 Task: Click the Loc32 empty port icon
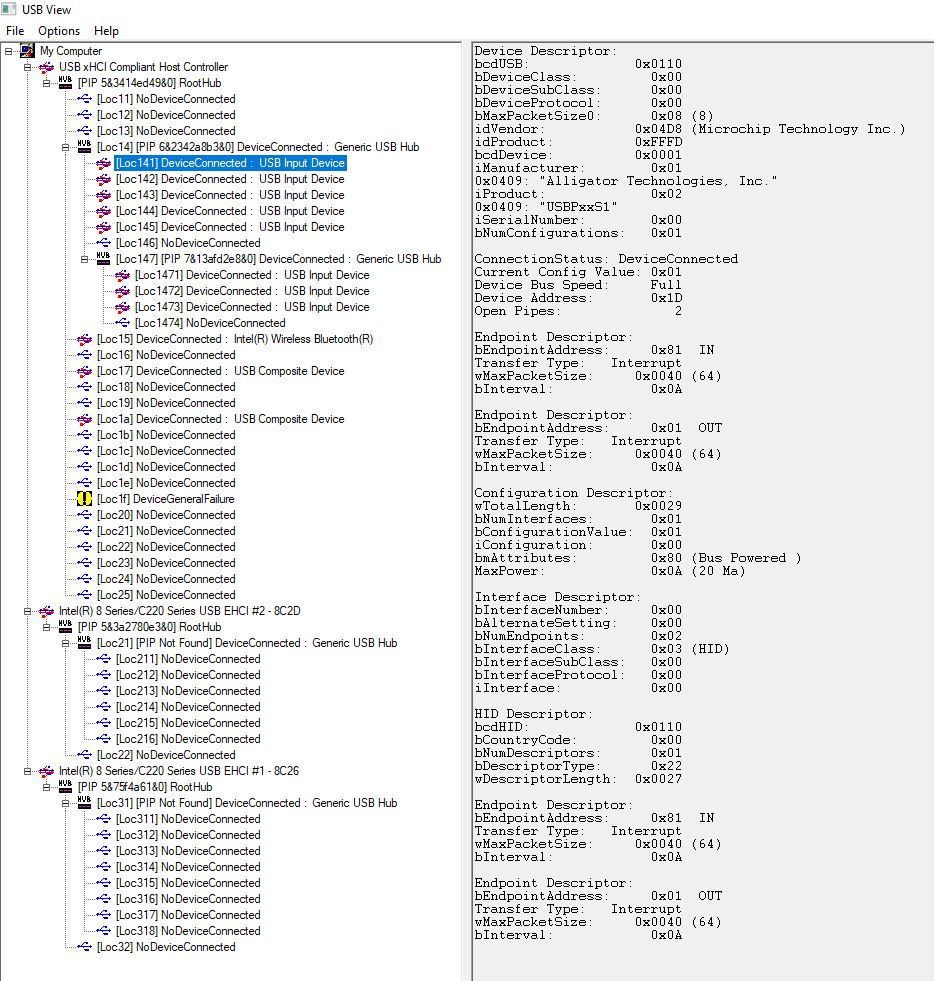coord(84,947)
